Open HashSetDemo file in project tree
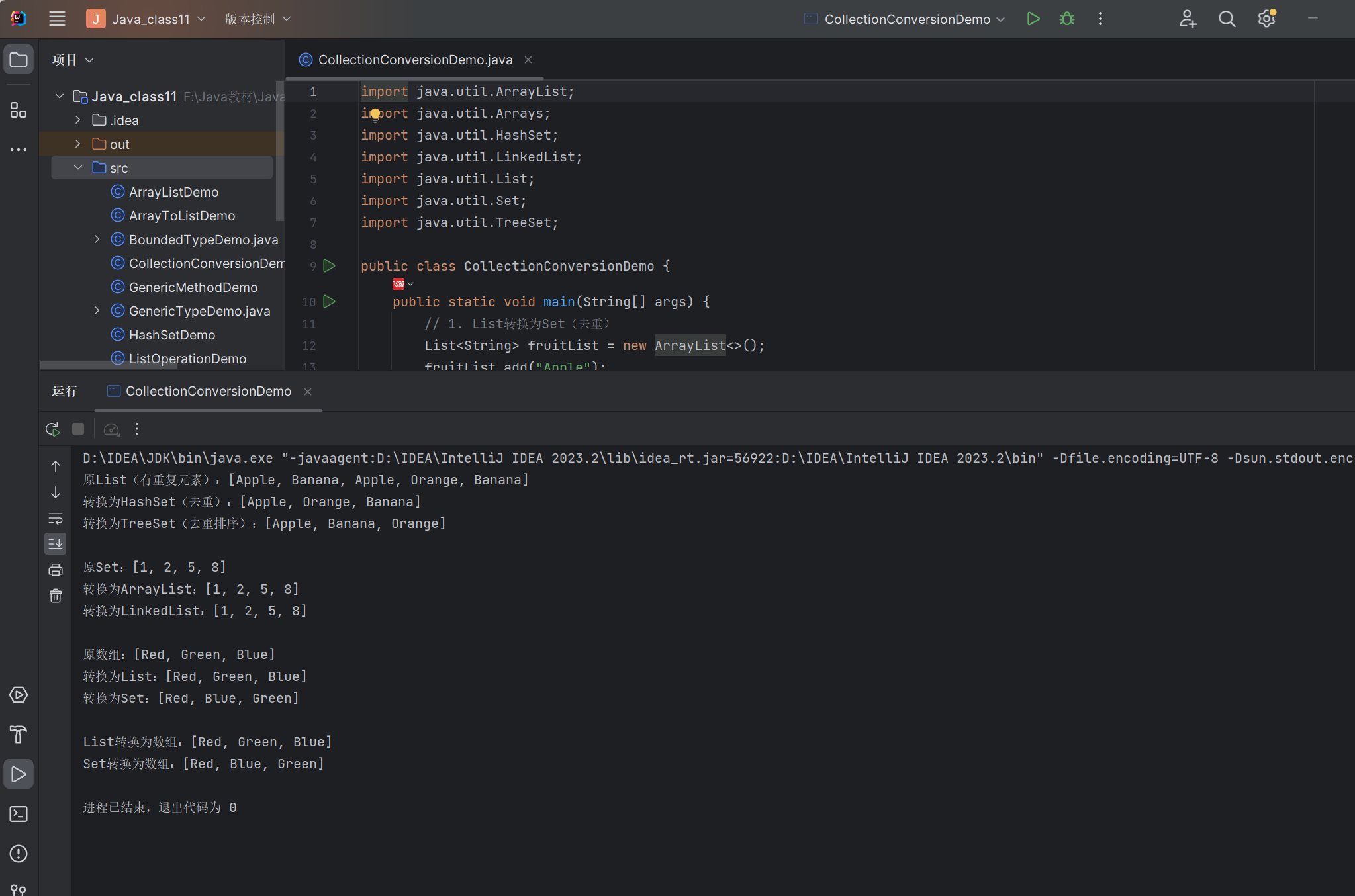1355x896 pixels. [x=171, y=335]
